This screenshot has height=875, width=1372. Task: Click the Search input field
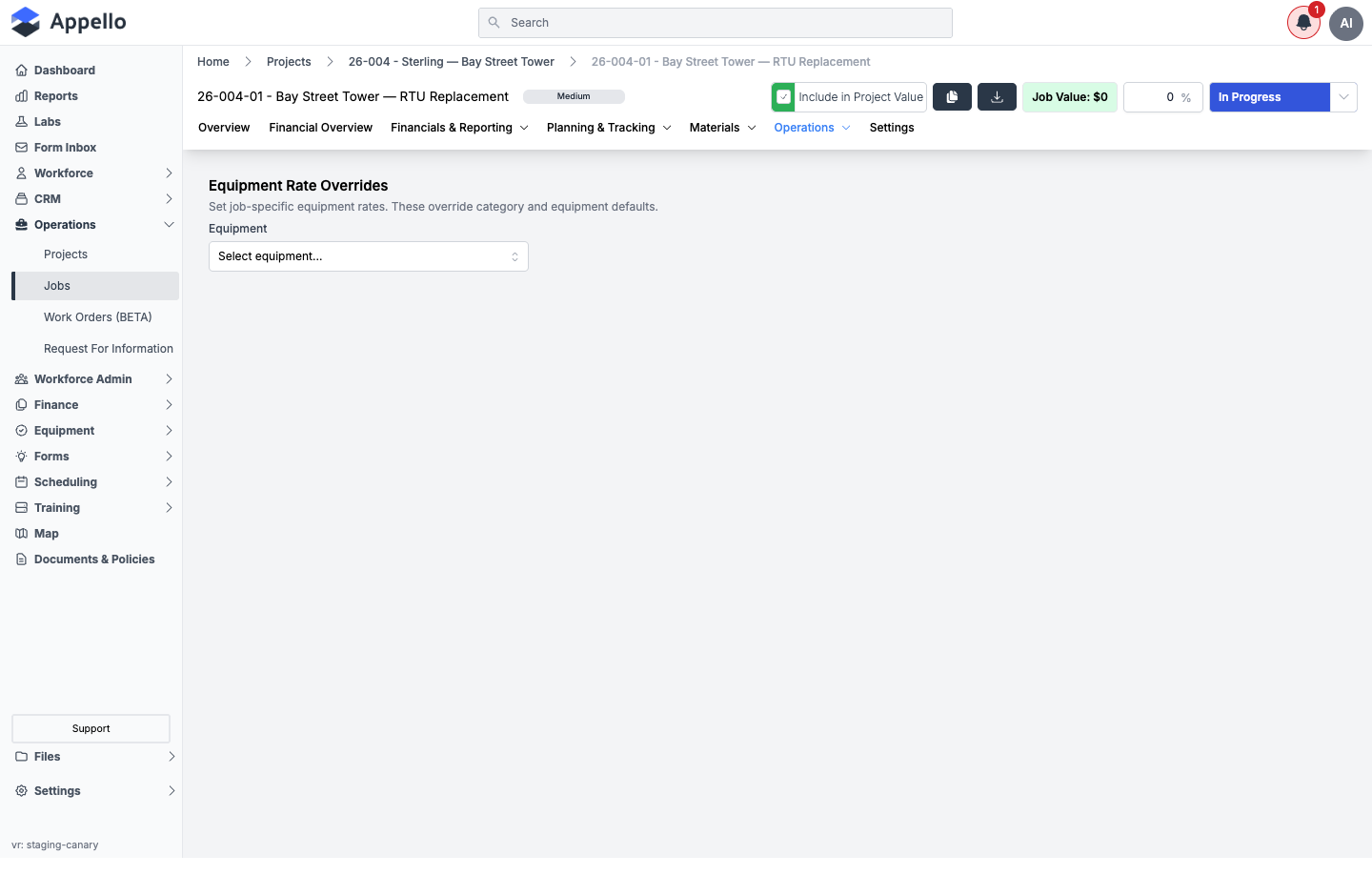click(716, 23)
